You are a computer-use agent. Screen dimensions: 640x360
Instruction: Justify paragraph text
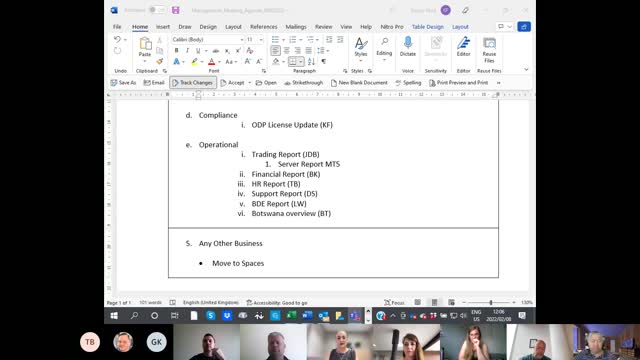pos(309,51)
